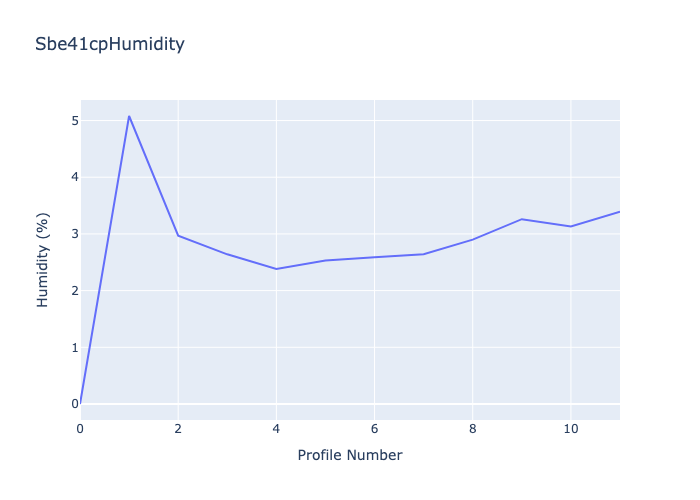Click x-axis tick label 4

coord(276,429)
